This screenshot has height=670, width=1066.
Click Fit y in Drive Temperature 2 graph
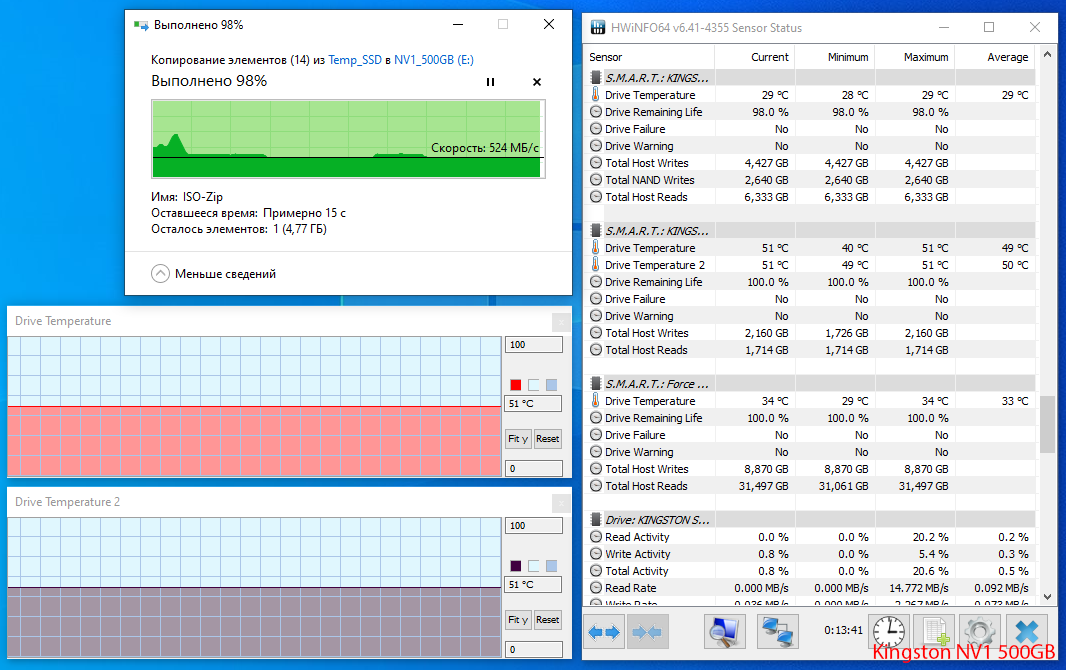coord(517,620)
